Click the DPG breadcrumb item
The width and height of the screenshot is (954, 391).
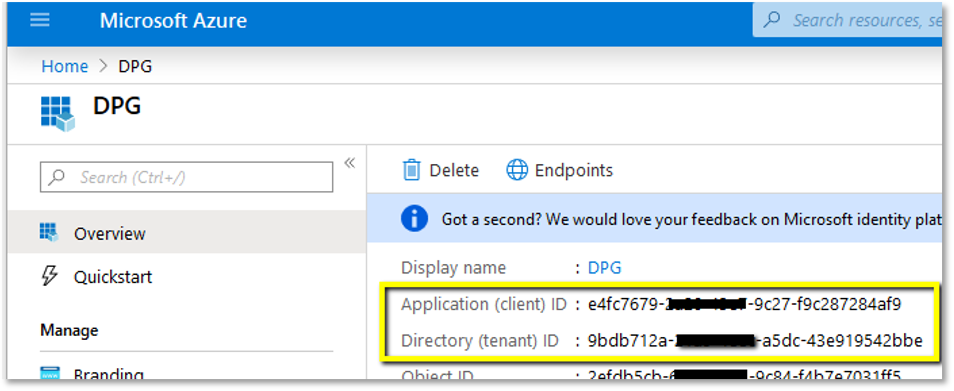[135, 66]
